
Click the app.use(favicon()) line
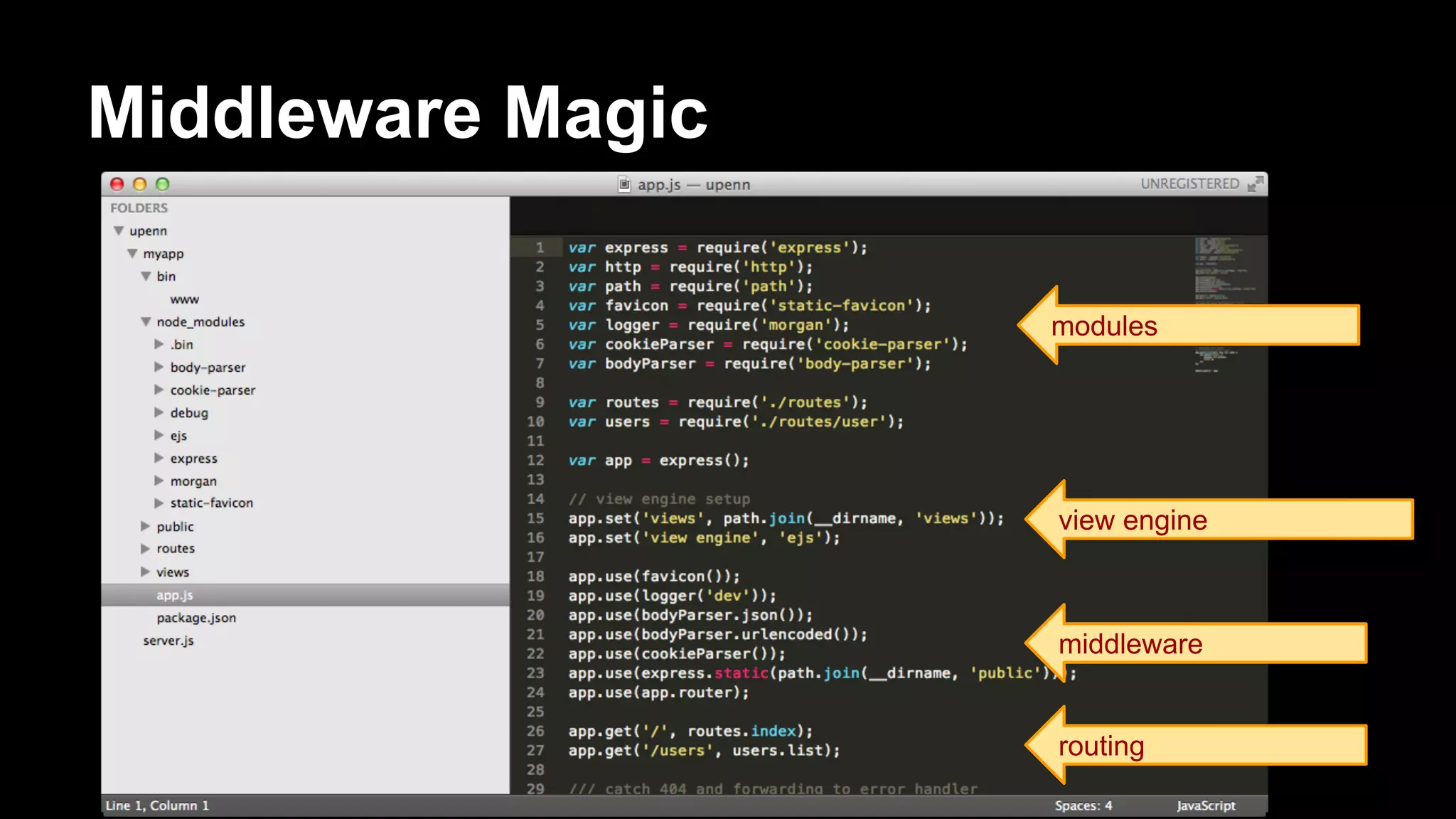point(654,577)
